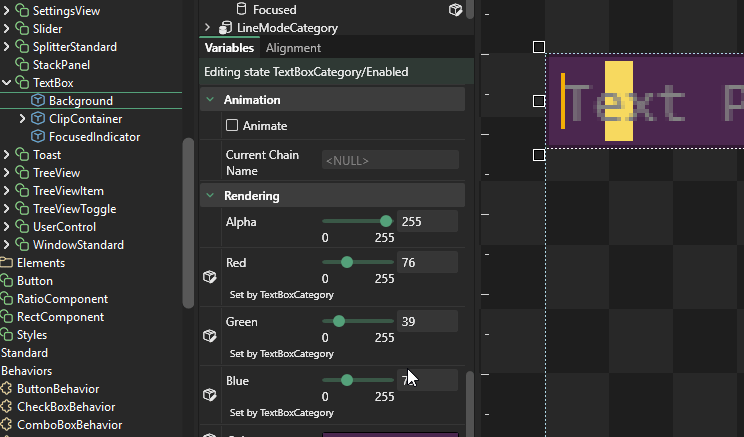Click the cube icon next to Red
The image size is (744, 437).
pos(210,277)
